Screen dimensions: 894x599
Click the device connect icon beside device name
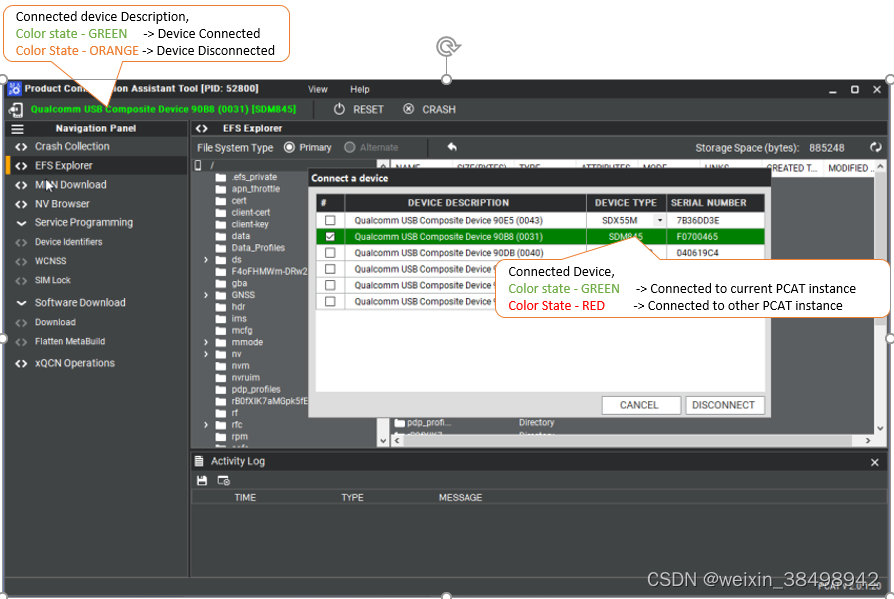pos(16,109)
